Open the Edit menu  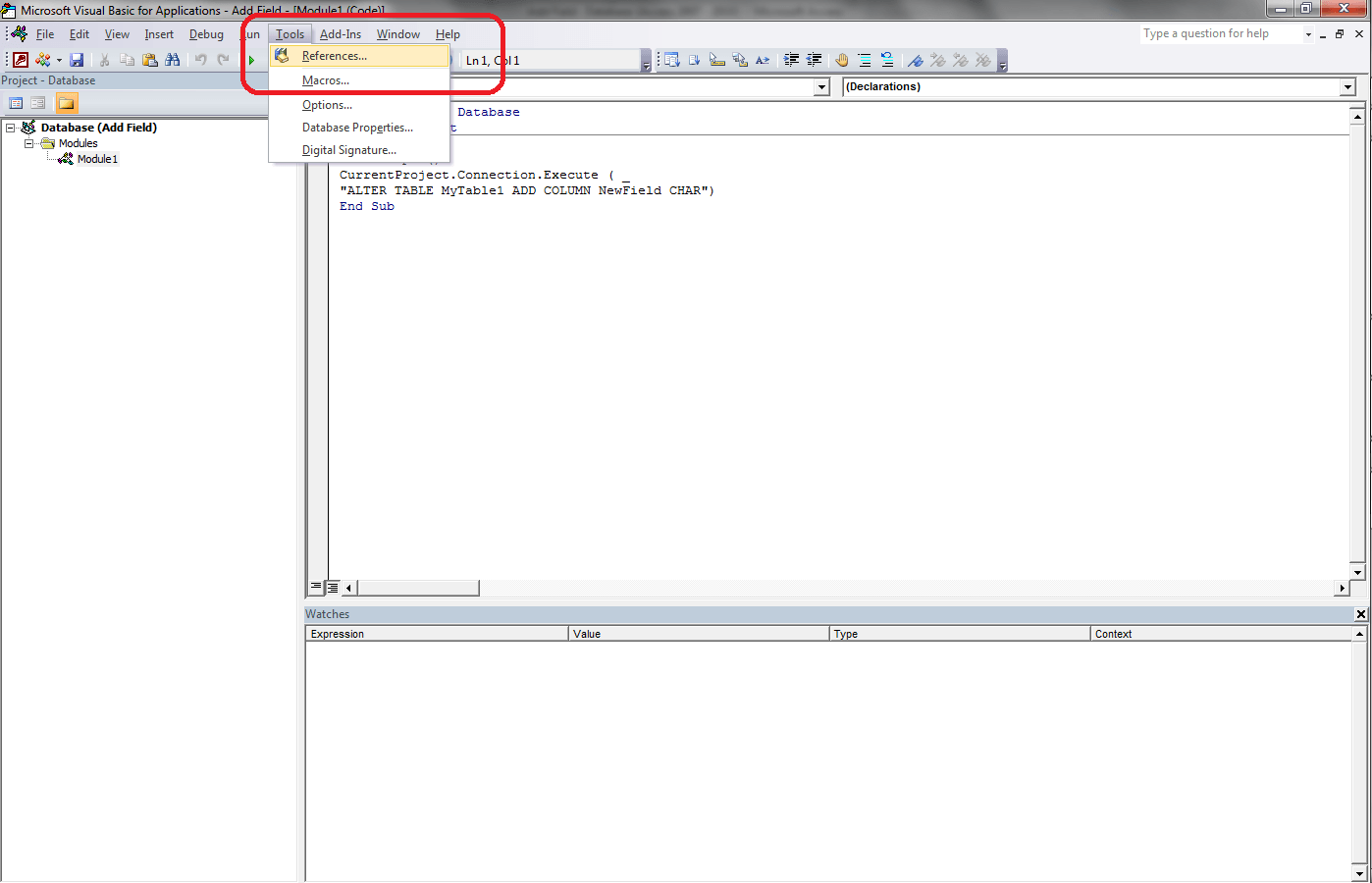79,34
